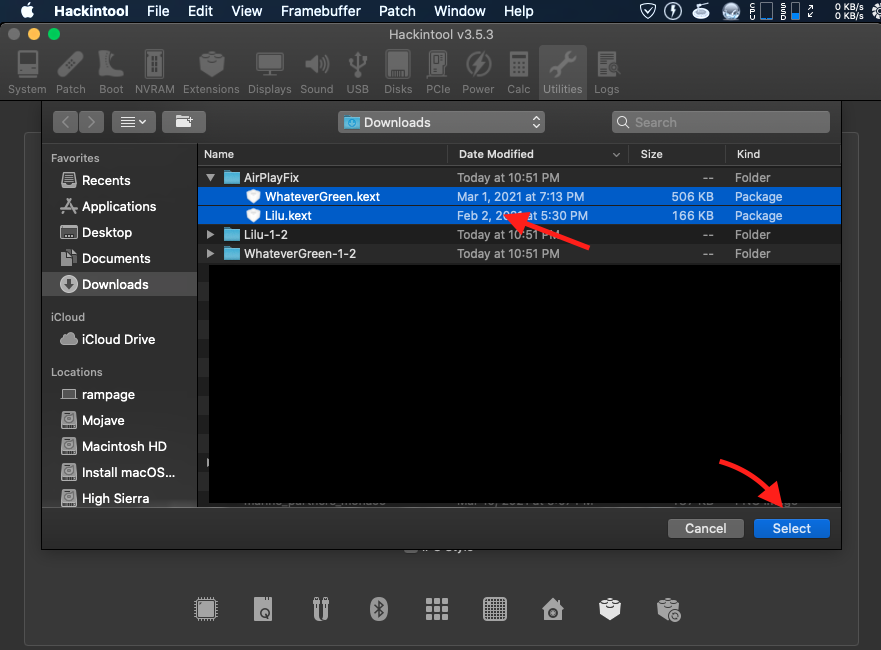
Task: Open the Logs toolbar section
Action: 607,72
